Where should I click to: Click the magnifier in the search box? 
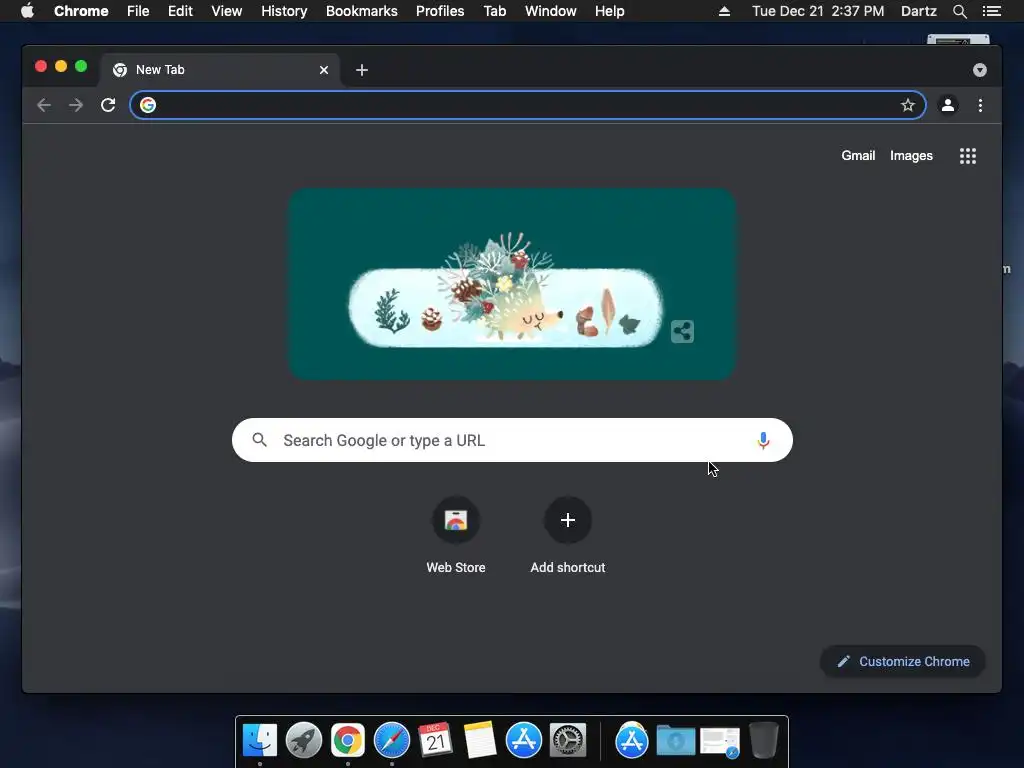point(259,440)
